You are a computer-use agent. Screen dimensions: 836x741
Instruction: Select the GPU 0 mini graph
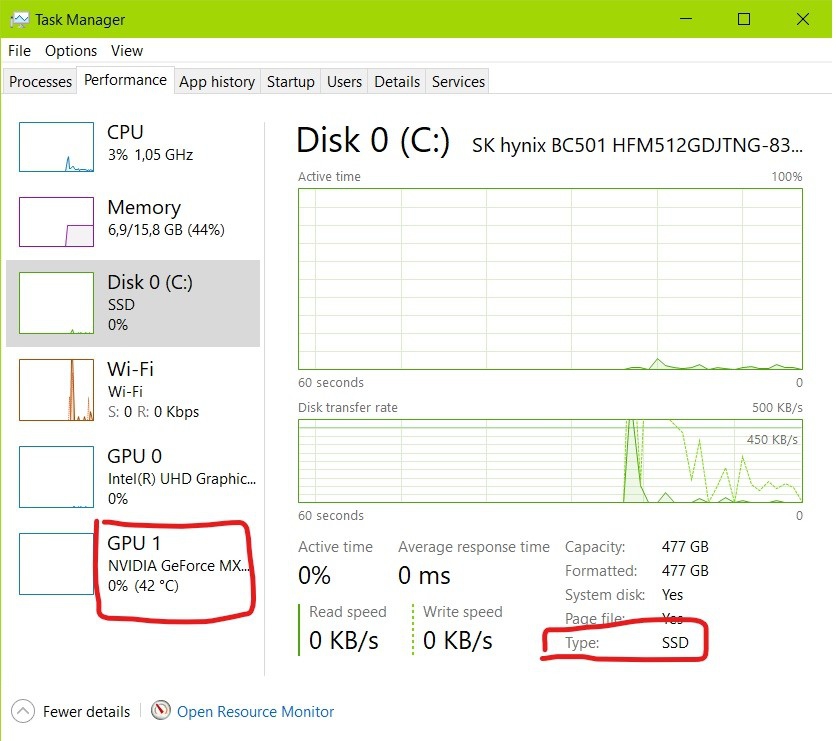pos(57,477)
